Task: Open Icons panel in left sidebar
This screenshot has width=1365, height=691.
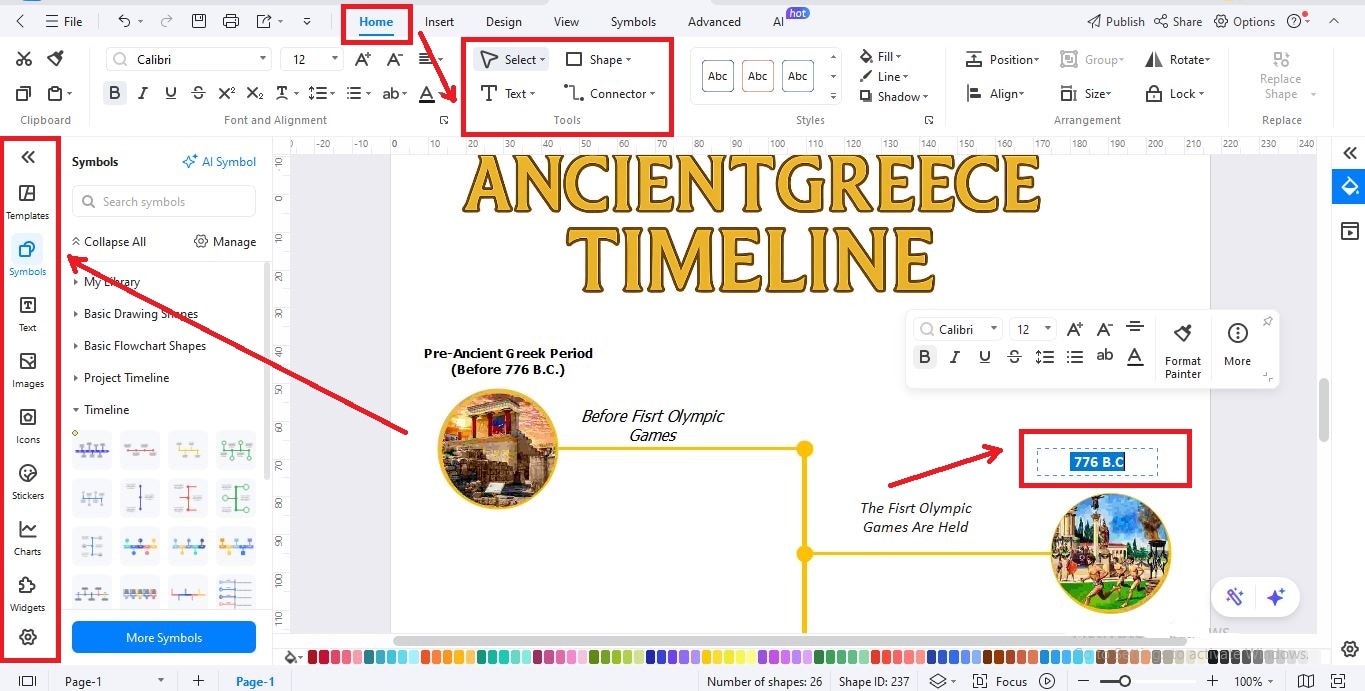Action: point(28,425)
